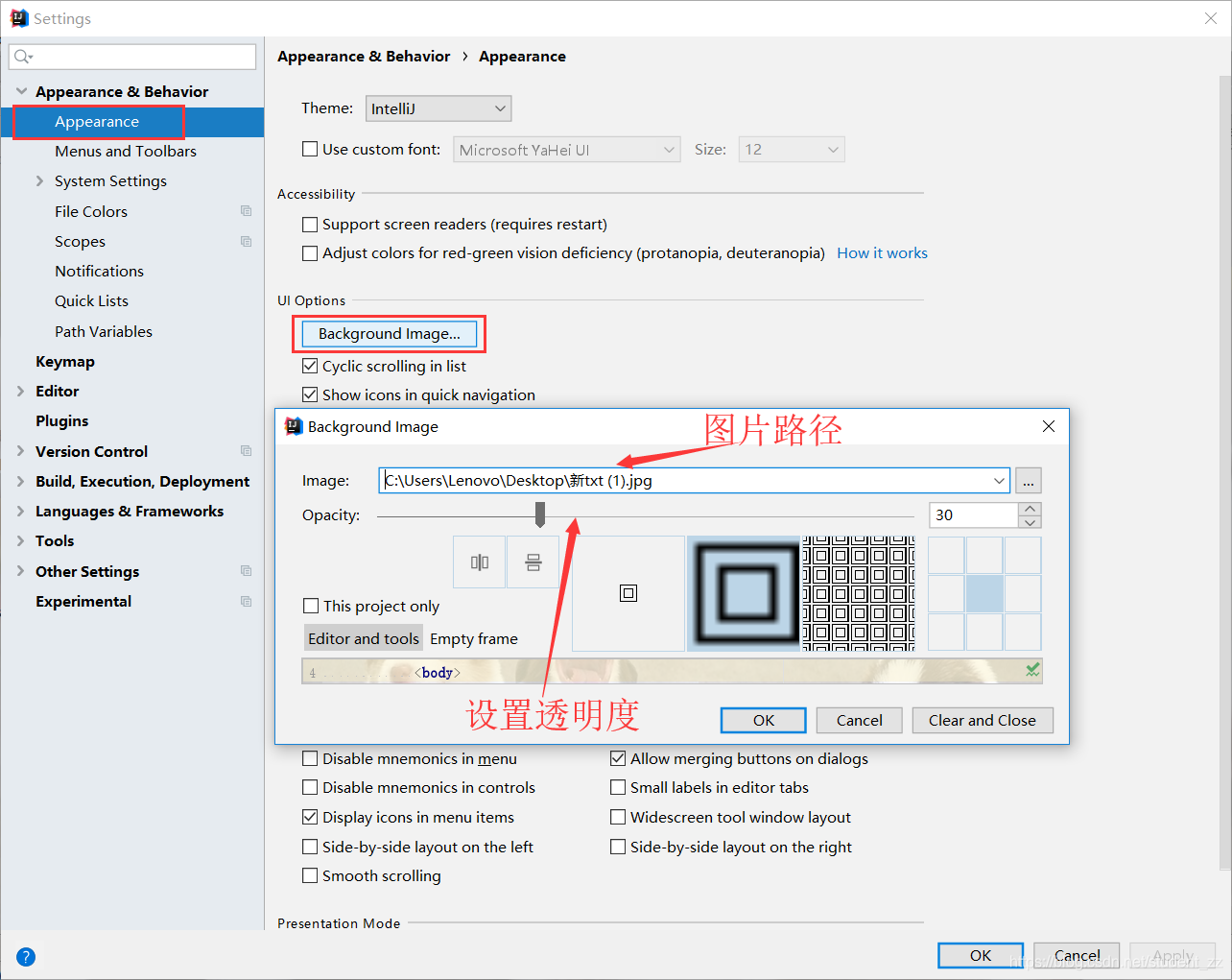Viewport: 1232px width, 980px height.
Task: Click OK at bottom of Settings window
Action: click(981, 955)
